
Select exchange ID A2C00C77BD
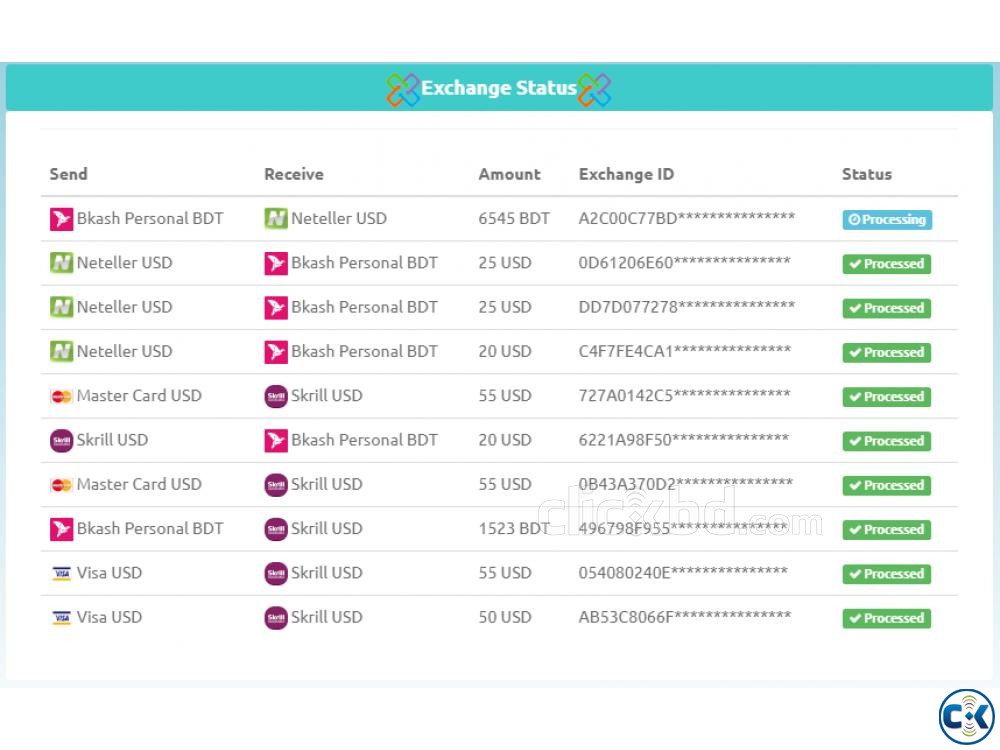coord(687,218)
